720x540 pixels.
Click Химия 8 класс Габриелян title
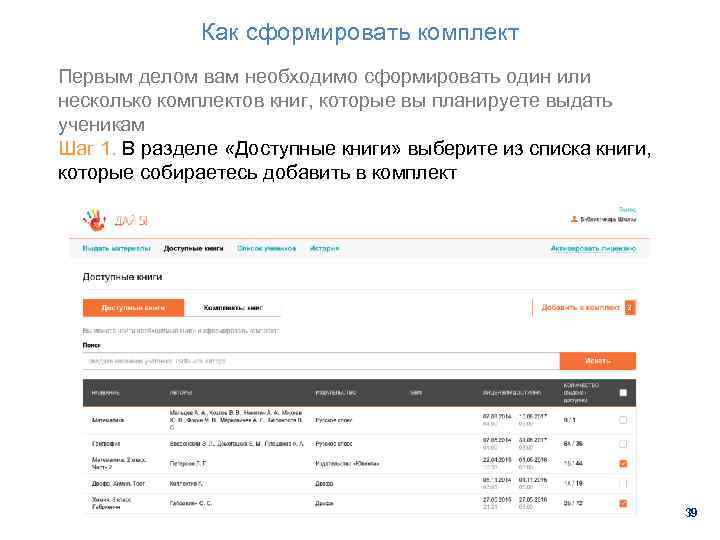click(112, 503)
